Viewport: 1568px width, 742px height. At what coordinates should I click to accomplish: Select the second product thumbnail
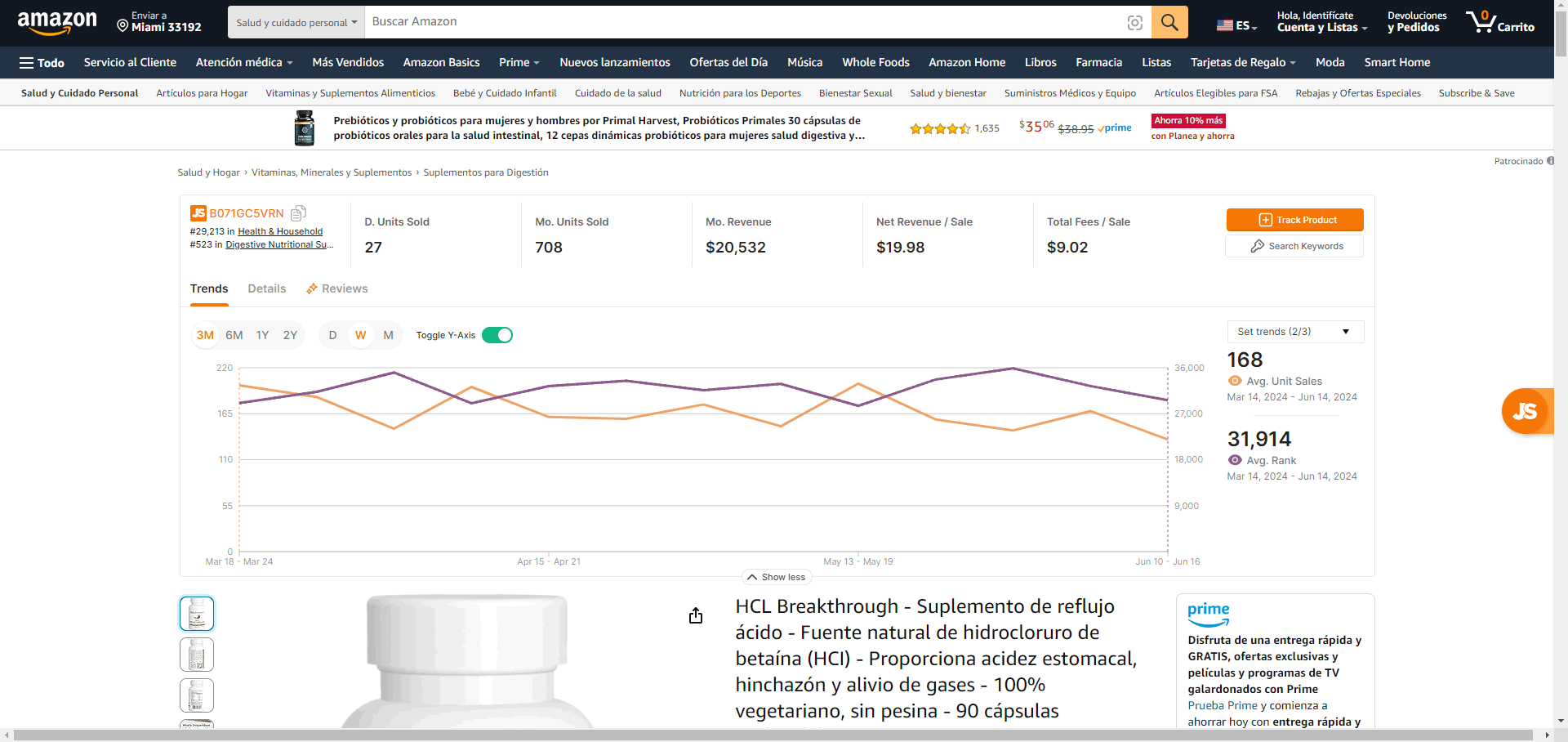tap(197, 655)
